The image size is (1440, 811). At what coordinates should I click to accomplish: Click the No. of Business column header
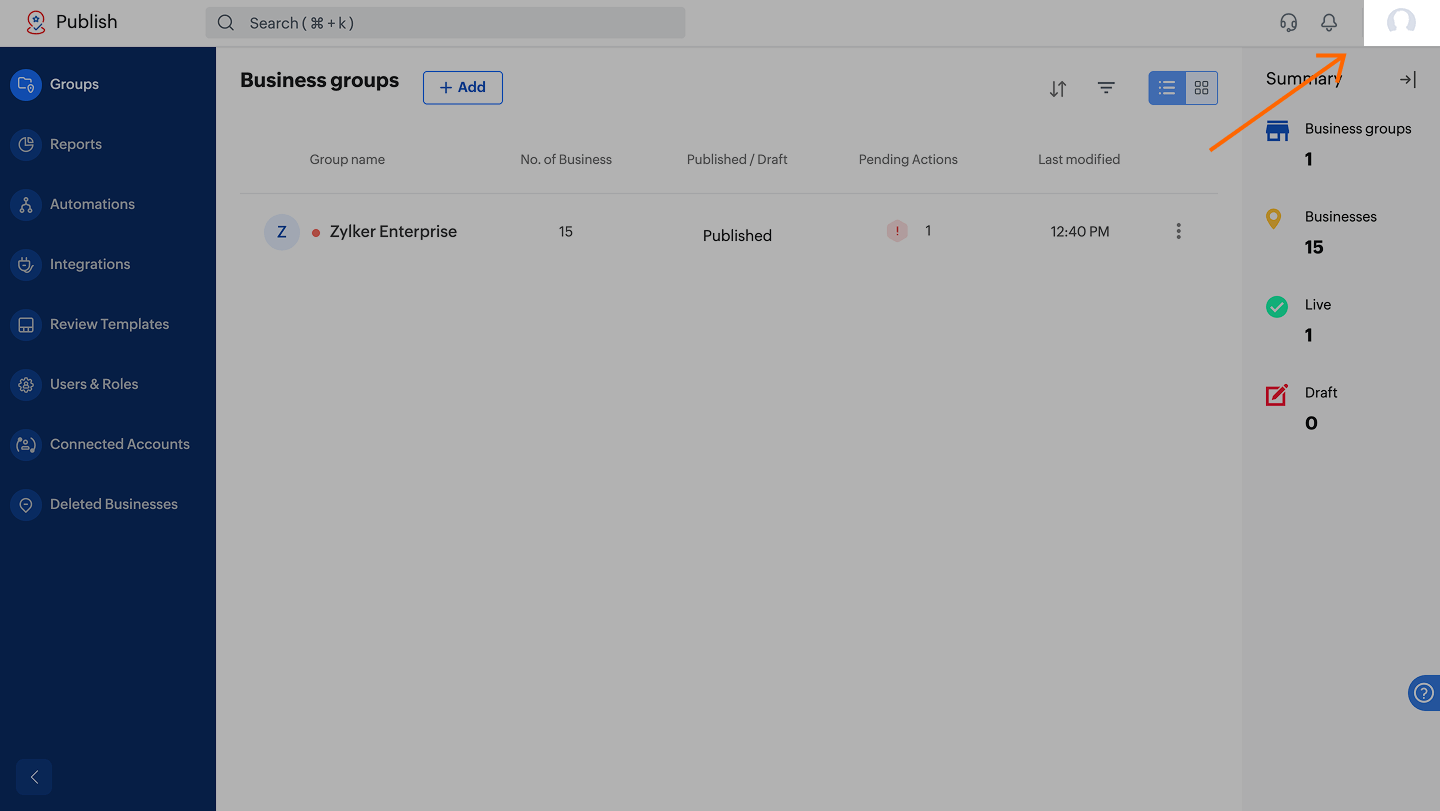pos(566,159)
